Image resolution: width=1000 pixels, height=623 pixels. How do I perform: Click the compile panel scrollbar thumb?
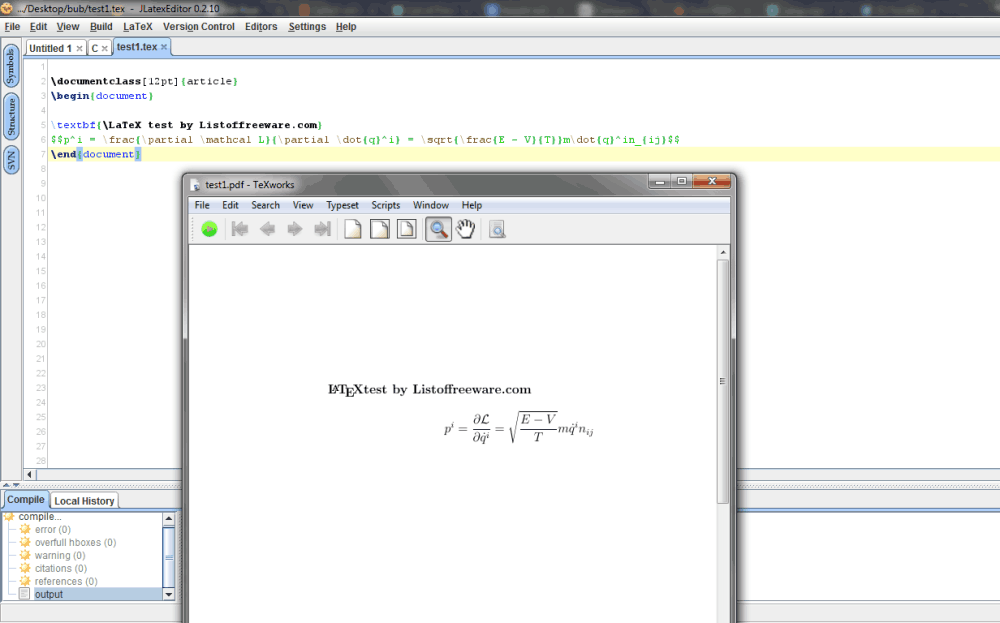(169, 557)
